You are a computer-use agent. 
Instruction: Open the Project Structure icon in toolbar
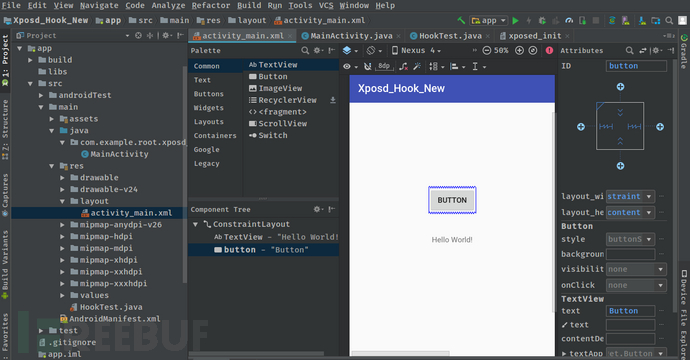[656, 20]
